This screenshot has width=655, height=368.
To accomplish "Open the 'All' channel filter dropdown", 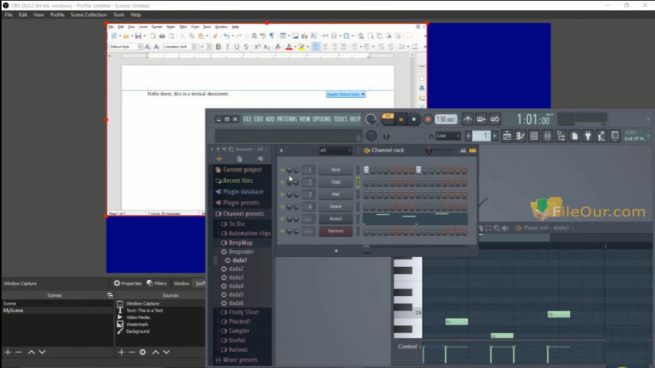I will [335, 150].
